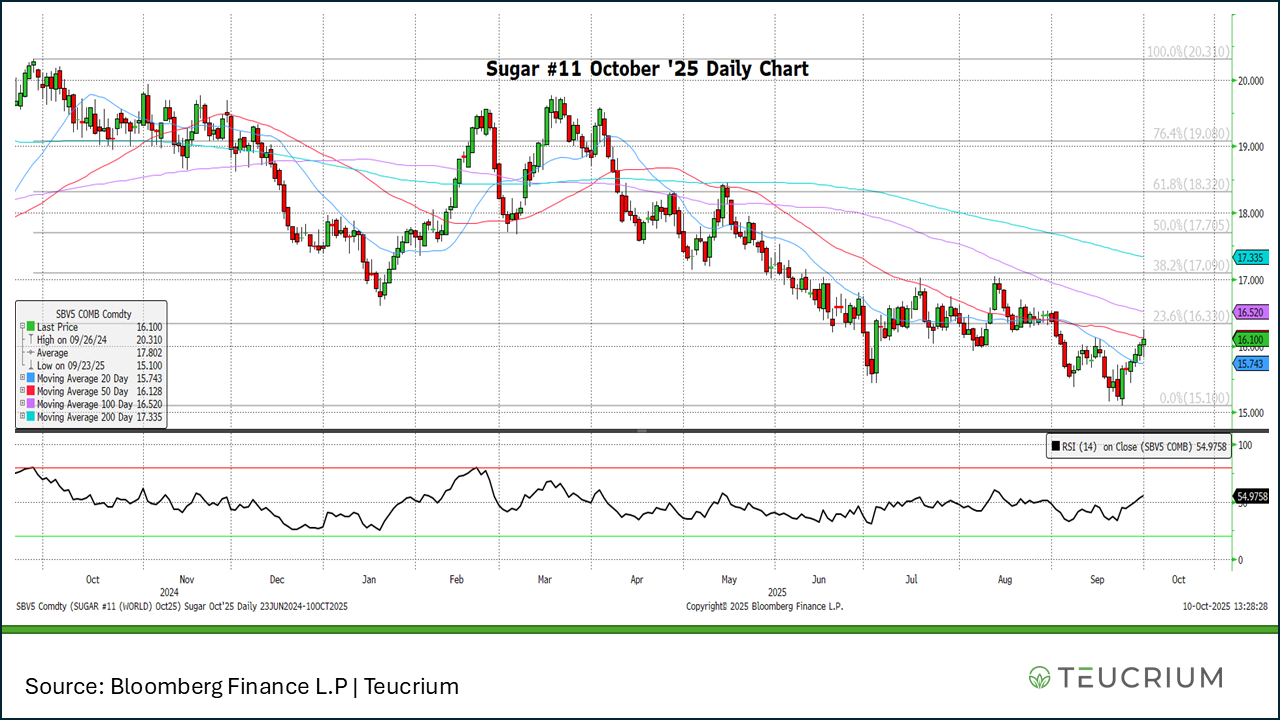The width and height of the screenshot is (1280, 720).
Task: Expand the Moving Average 200 Day entry
Action: pos(22,417)
